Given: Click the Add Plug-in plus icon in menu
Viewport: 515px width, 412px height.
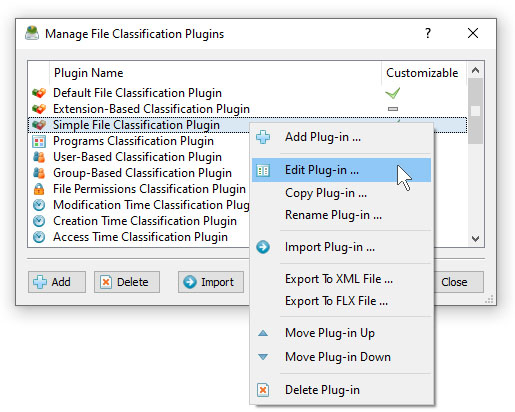Looking at the screenshot, I should click(x=263, y=137).
